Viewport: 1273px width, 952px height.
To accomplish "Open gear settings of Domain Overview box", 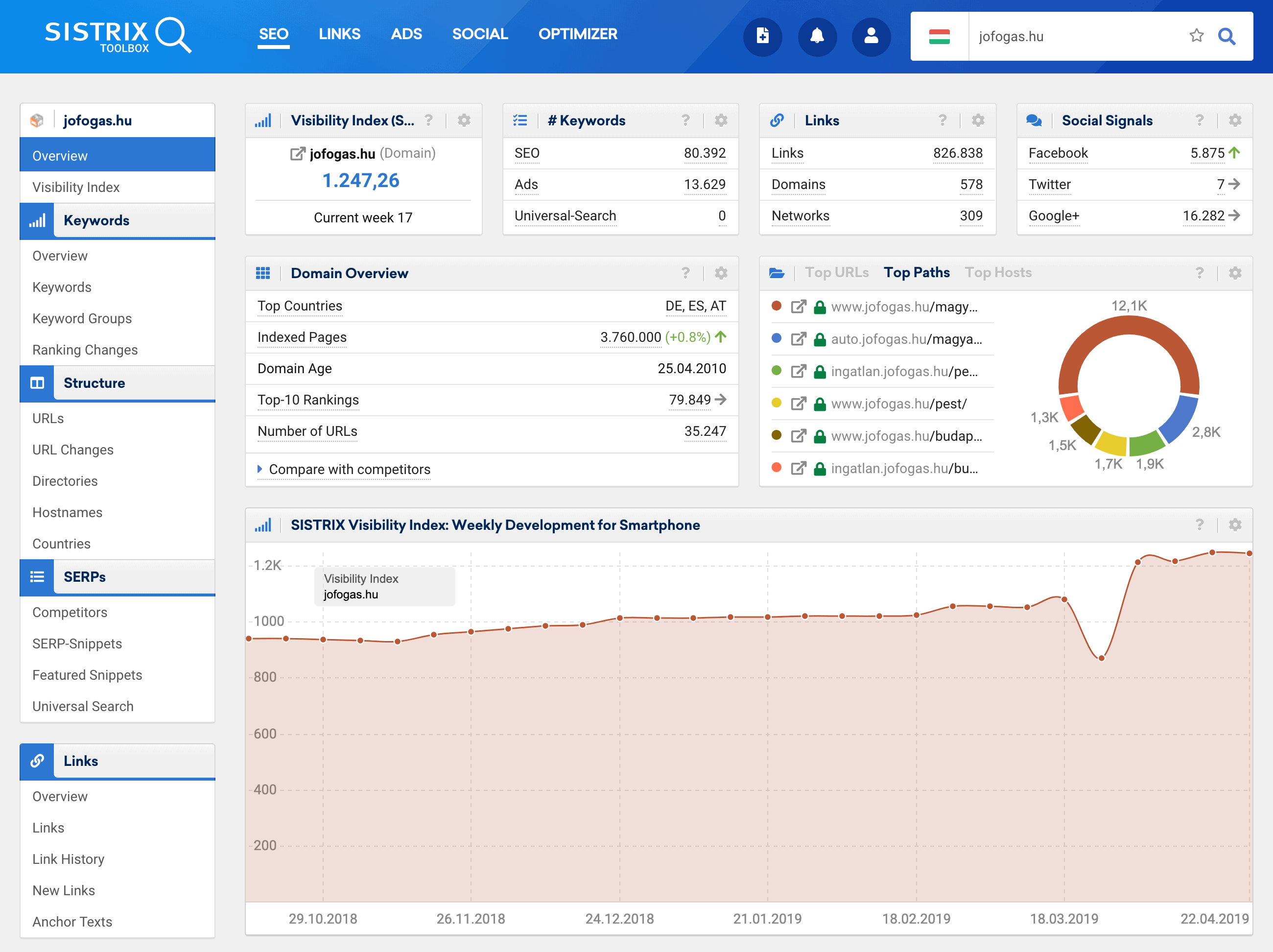I will (x=721, y=273).
